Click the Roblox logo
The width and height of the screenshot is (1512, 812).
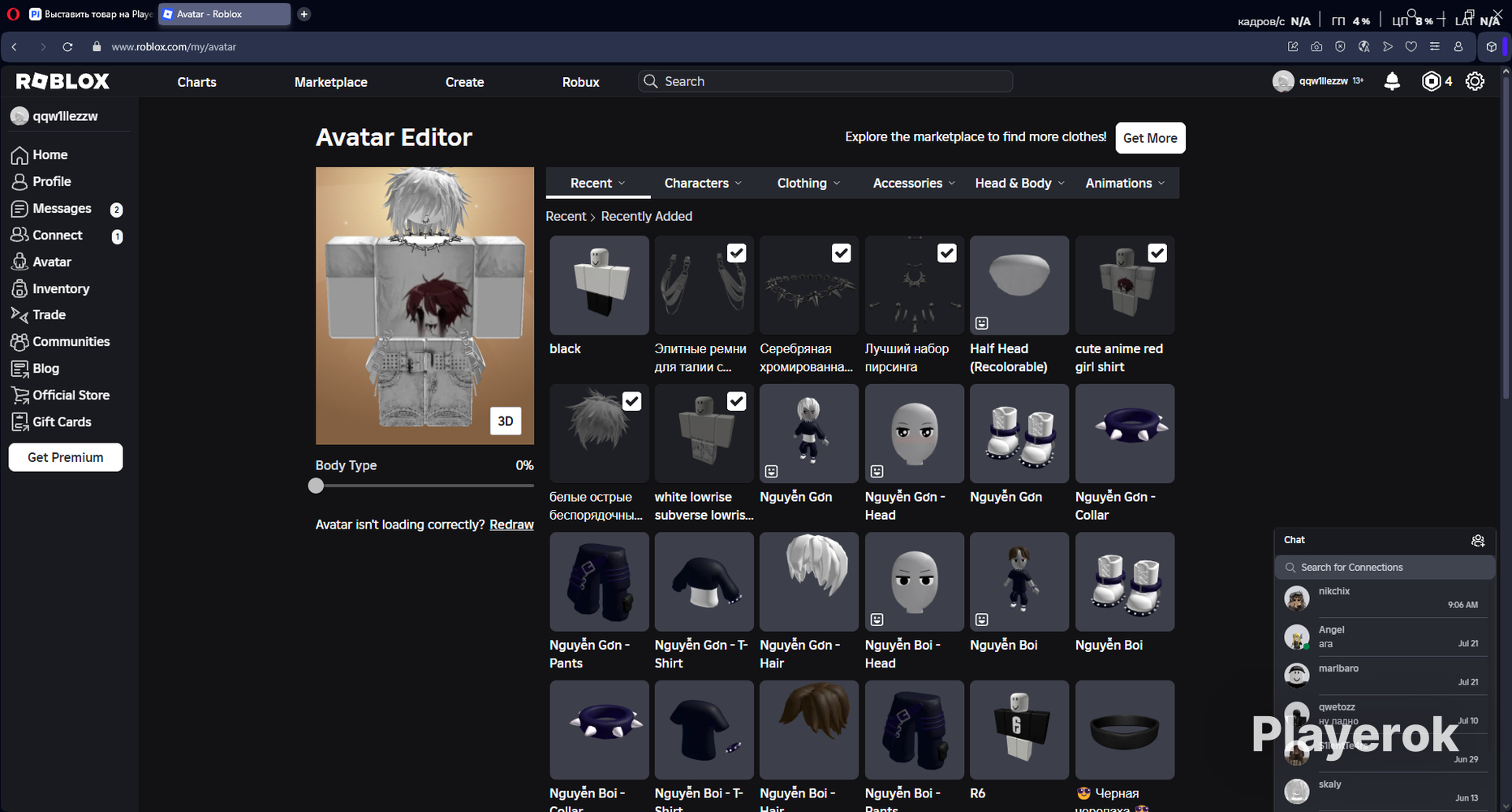click(62, 81)
